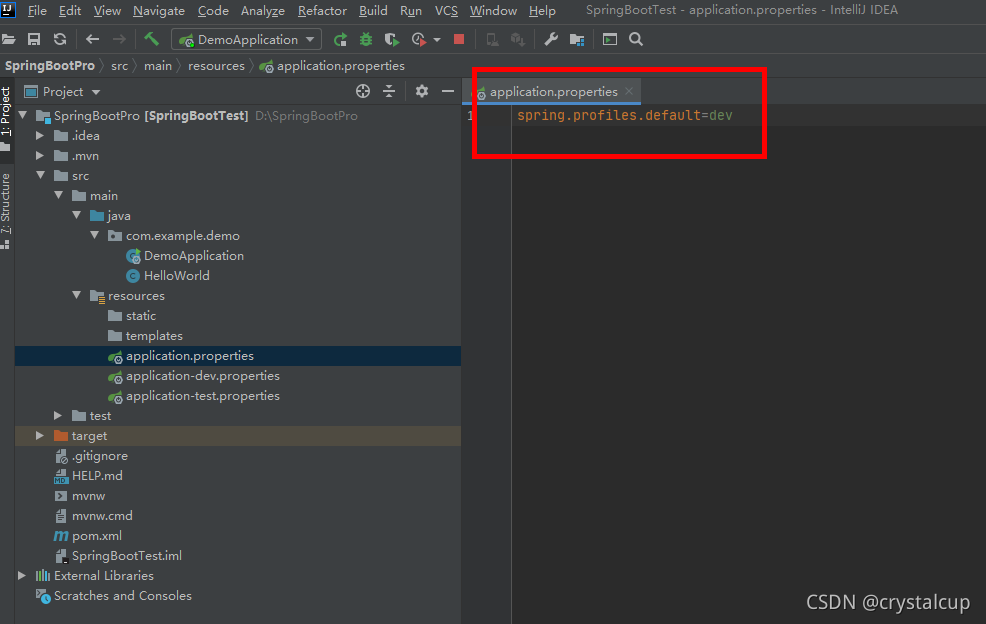Locate current file with crosshair icon
The image size is (986, 624).
(x=363, y=91)
